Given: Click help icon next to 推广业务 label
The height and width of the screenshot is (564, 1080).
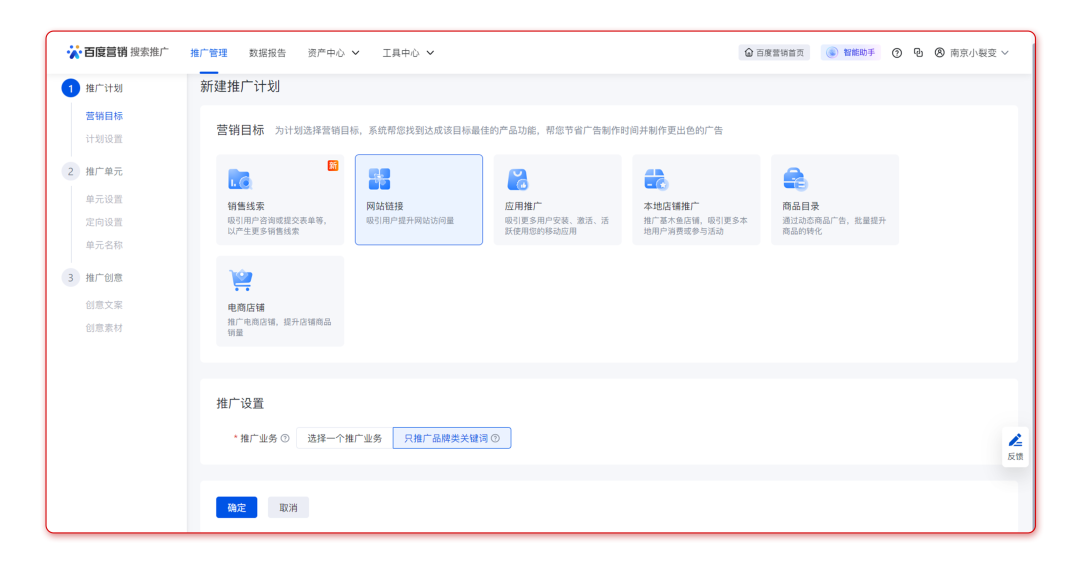Looking at the screenshot, I should [x=285, y=439].
